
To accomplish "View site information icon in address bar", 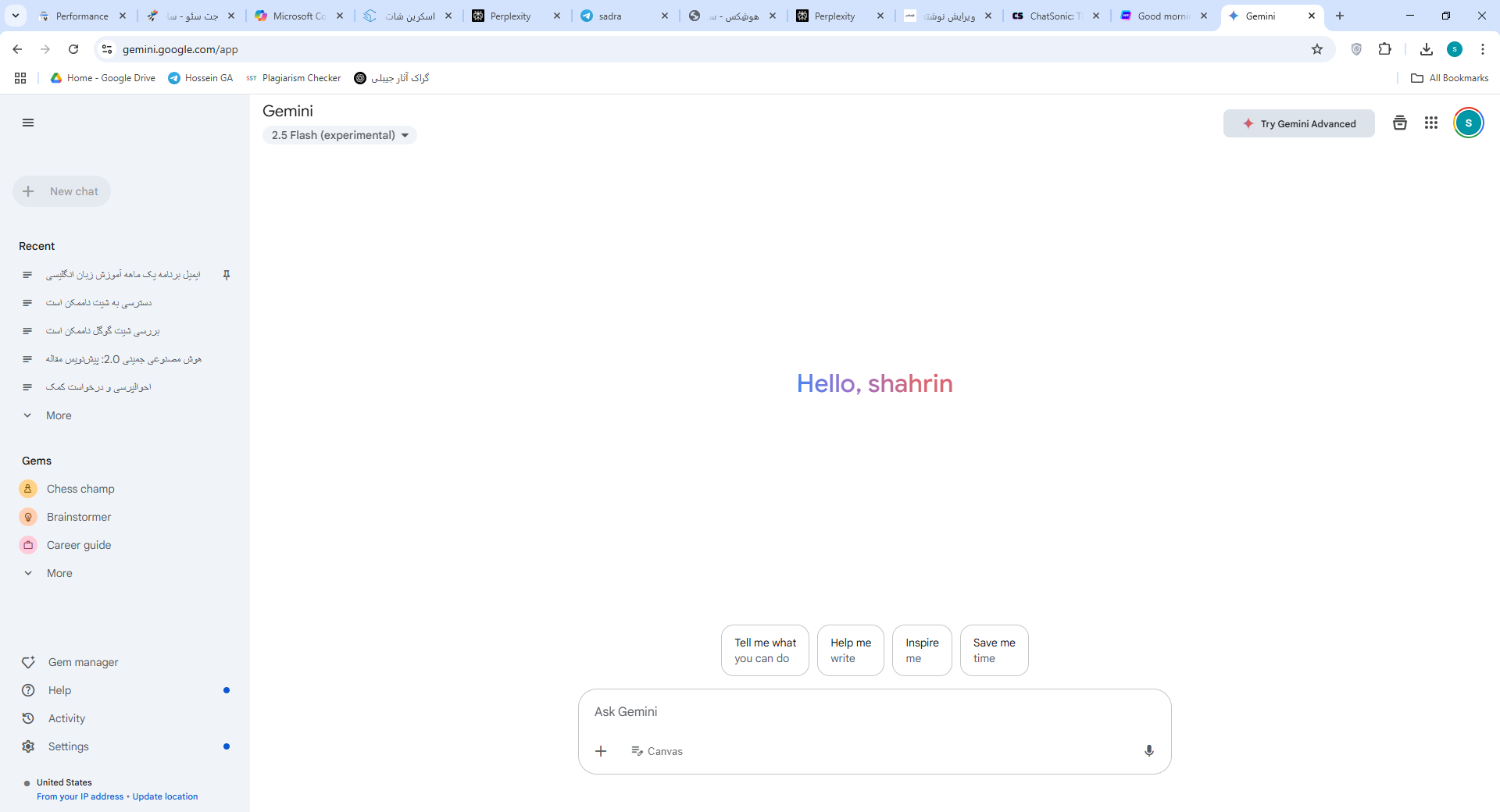I will point(107,49).
